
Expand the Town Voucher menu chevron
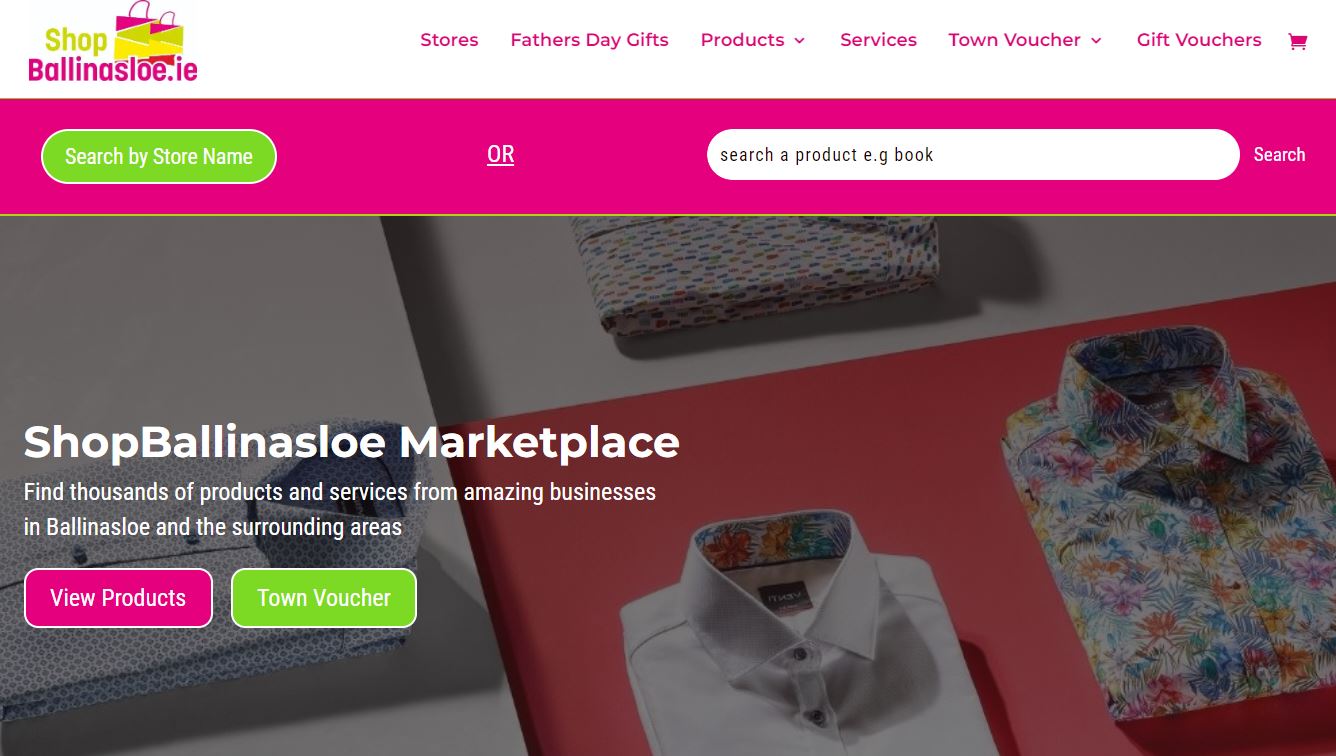1096,41
